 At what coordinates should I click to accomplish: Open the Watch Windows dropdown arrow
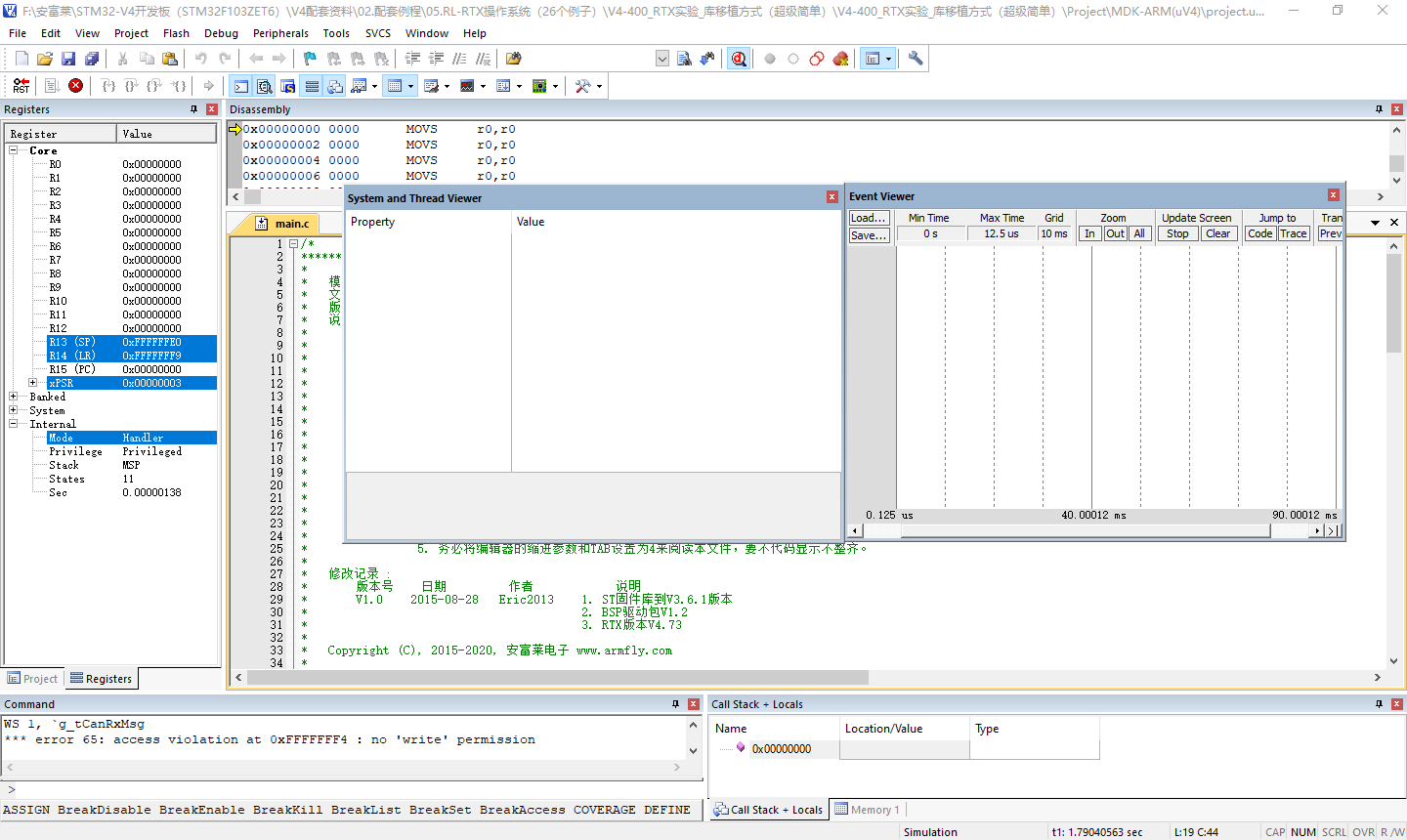pyautogui.click(x=374, y=86)
